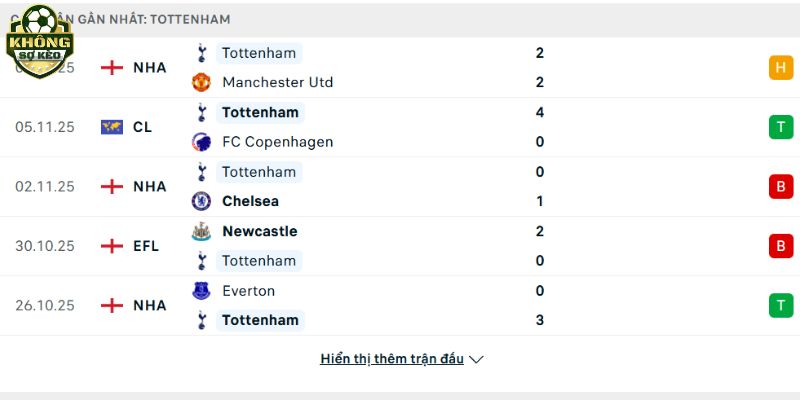Click the green T badge for Copenhagen match

click(x=780, y=127)
